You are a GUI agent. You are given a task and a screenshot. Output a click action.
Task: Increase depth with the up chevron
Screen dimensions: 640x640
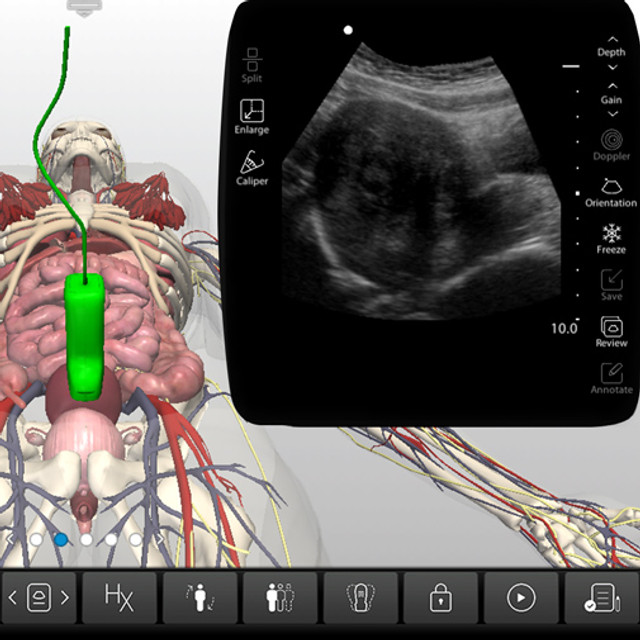tap(612, 38)
